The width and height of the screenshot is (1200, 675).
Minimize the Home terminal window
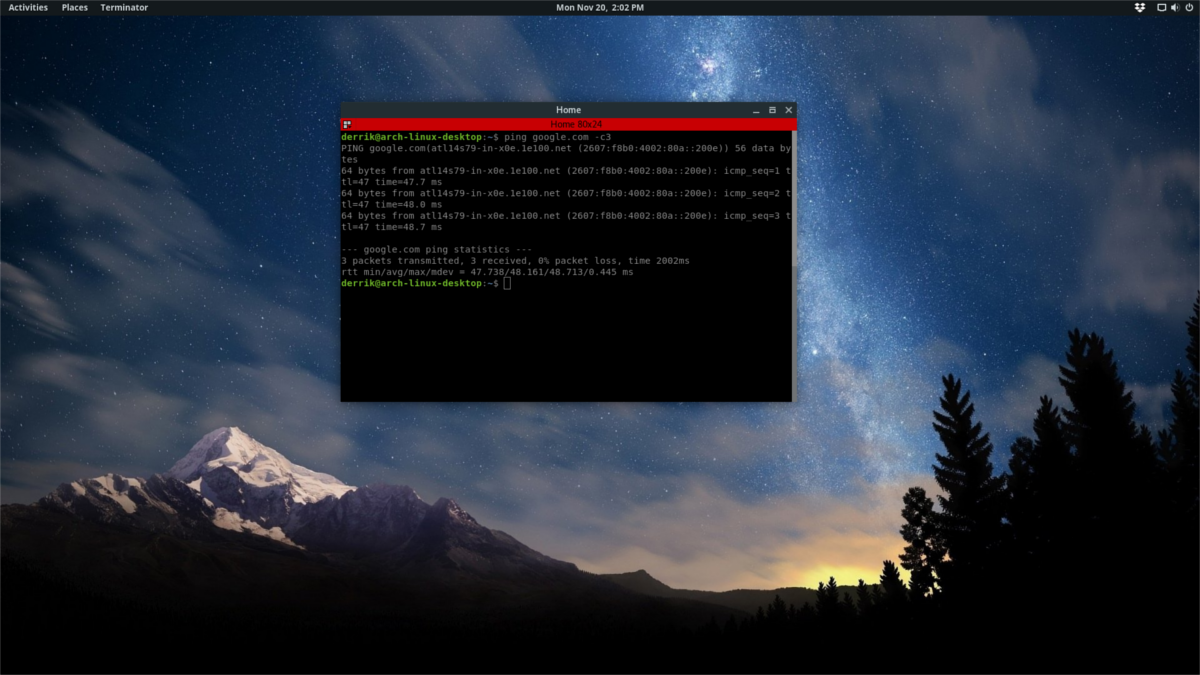pos(756,110)
